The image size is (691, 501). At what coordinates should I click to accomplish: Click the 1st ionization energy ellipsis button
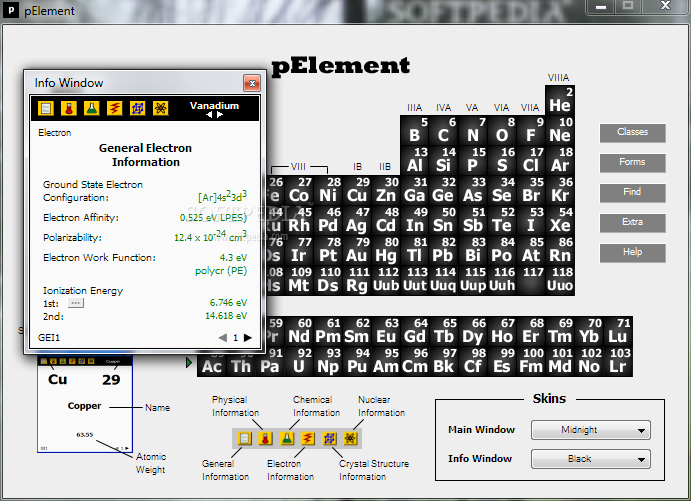tap(75, 303)
